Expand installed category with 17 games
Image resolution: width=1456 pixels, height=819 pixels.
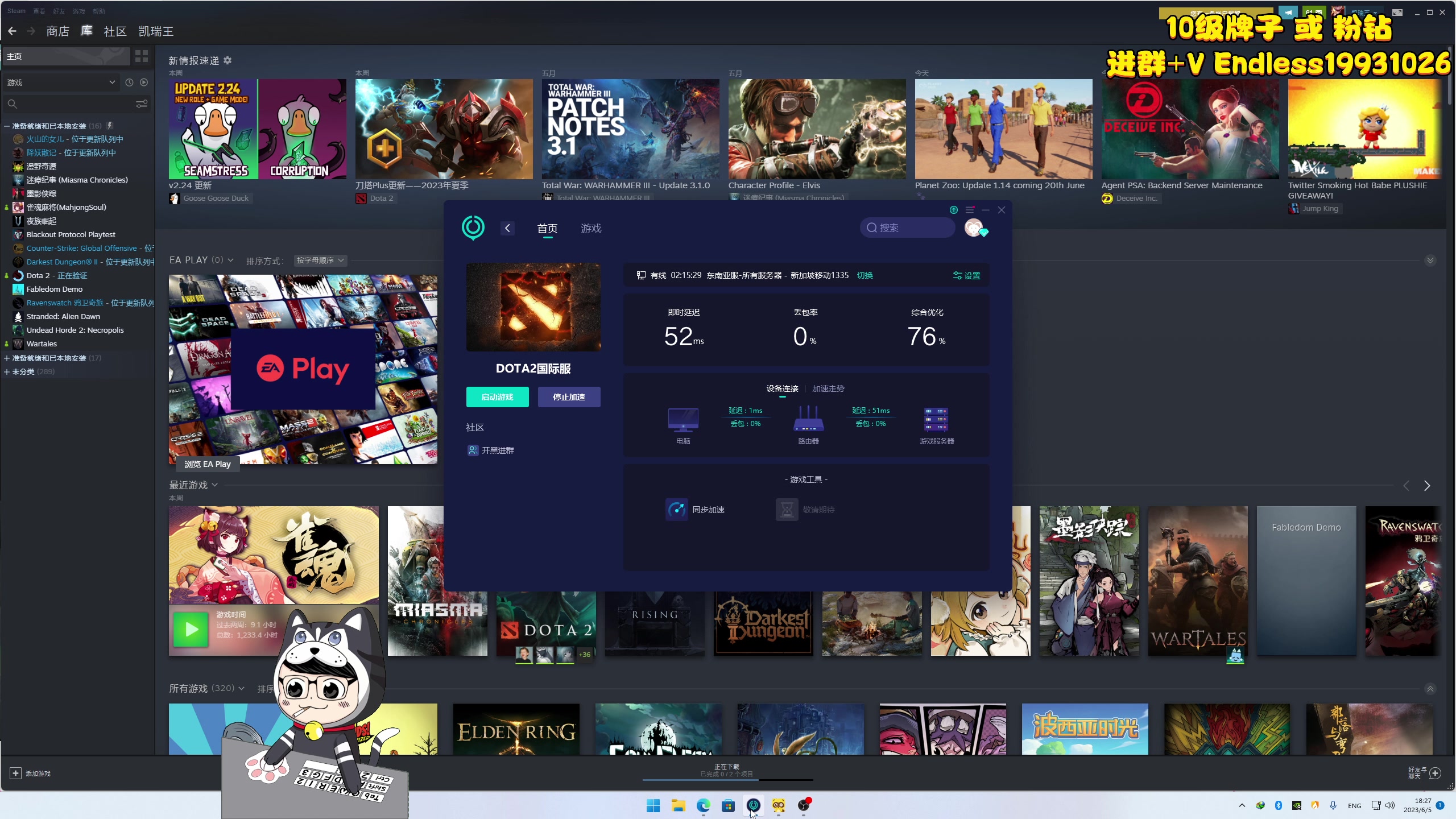point(7,358)
